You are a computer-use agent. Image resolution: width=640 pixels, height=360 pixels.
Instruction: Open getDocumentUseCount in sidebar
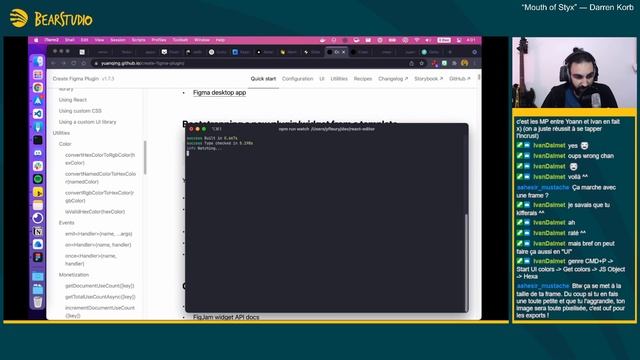click(100, 286)
